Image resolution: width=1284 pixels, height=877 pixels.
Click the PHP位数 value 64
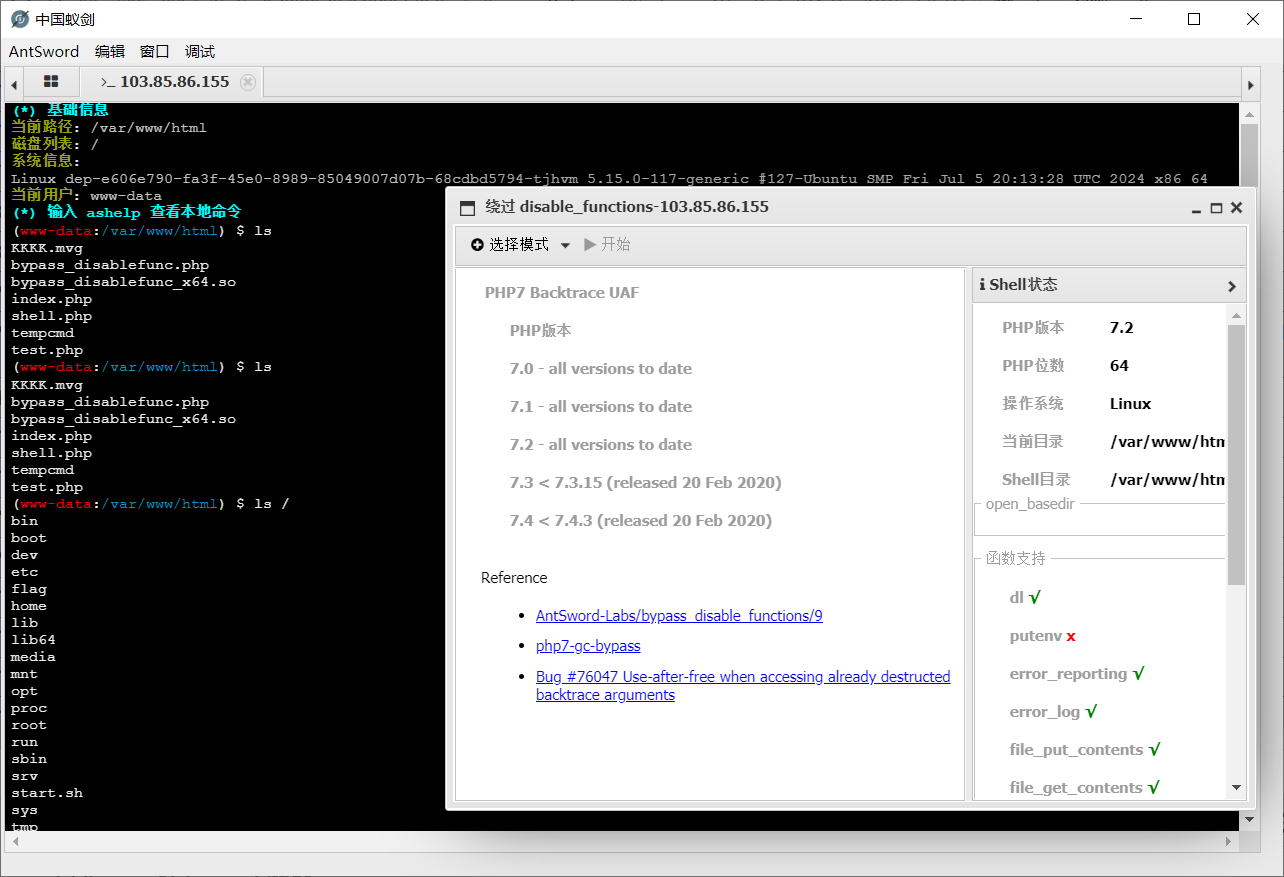tap(1119, 366)
